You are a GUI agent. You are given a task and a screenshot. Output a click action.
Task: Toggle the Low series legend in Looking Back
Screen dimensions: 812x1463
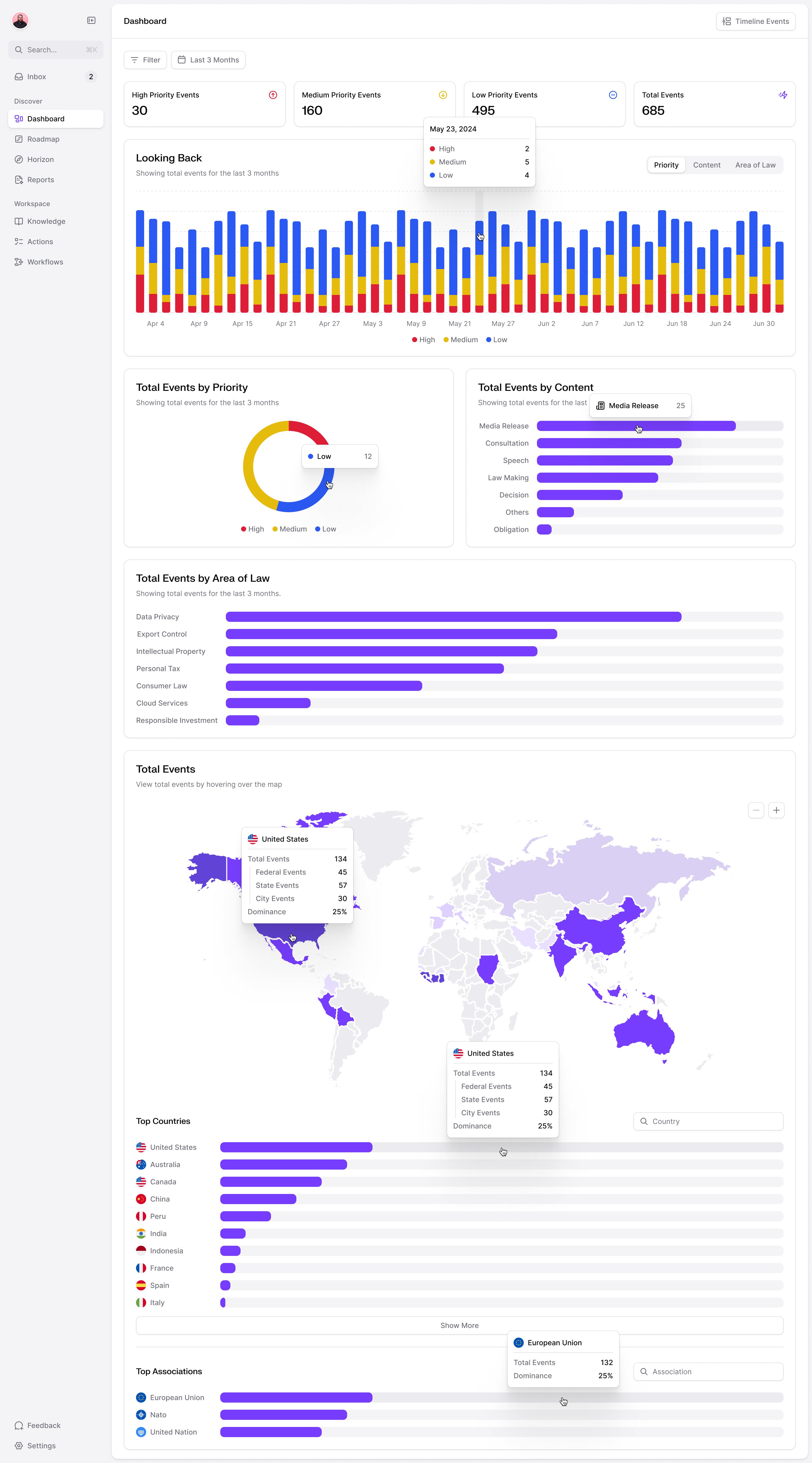(497, 340)
